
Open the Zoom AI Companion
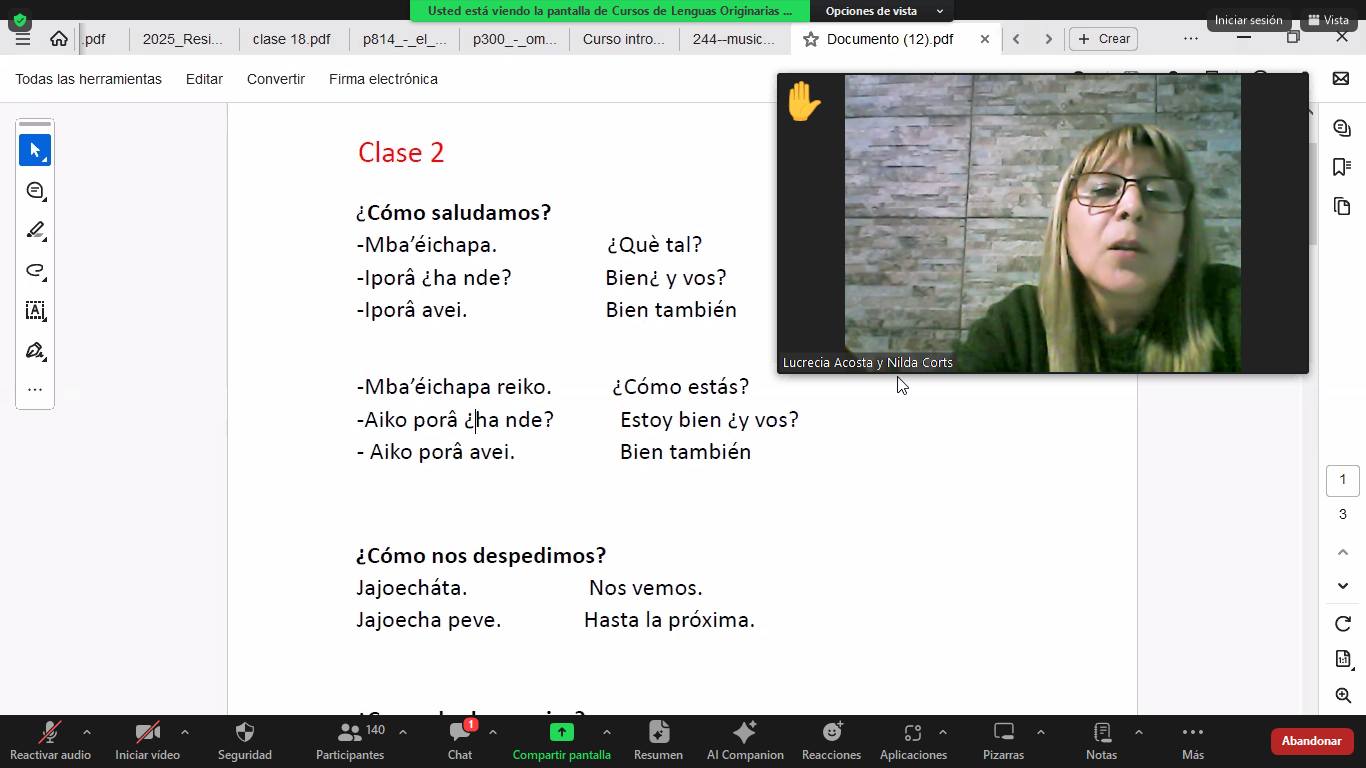coord(745,741)
